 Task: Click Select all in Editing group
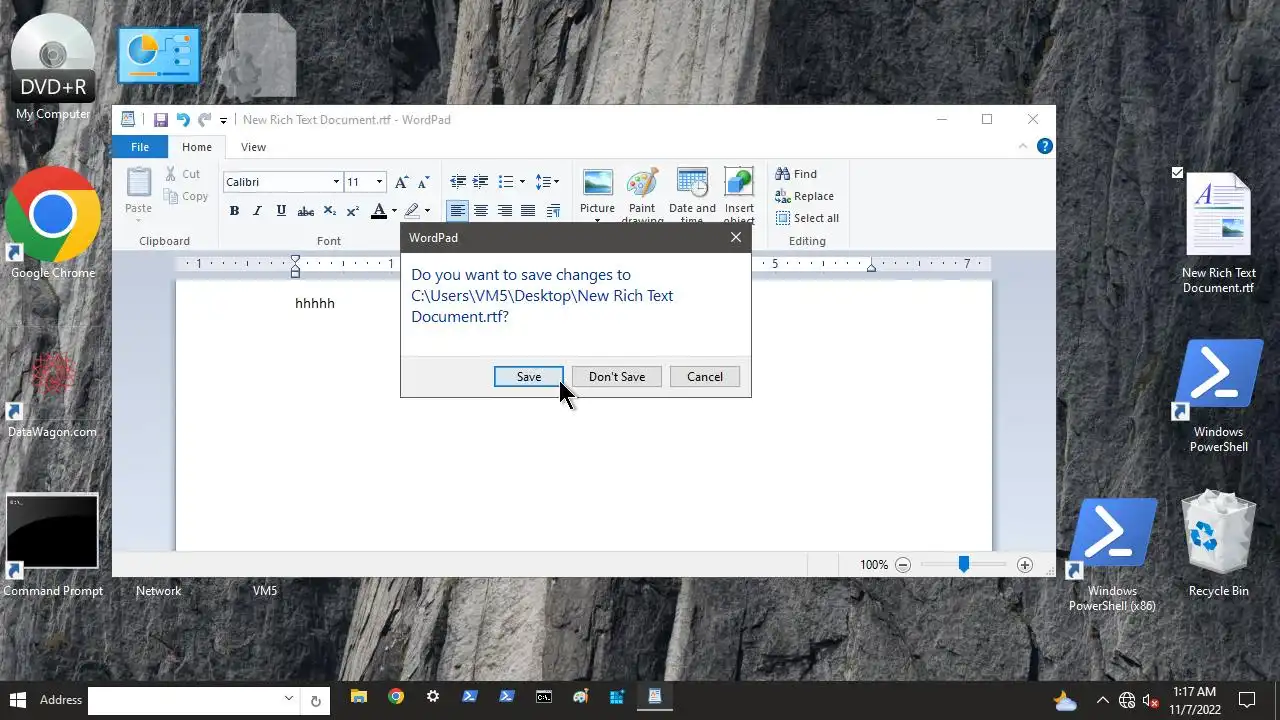pyautogui.click(x=807, y=218)
